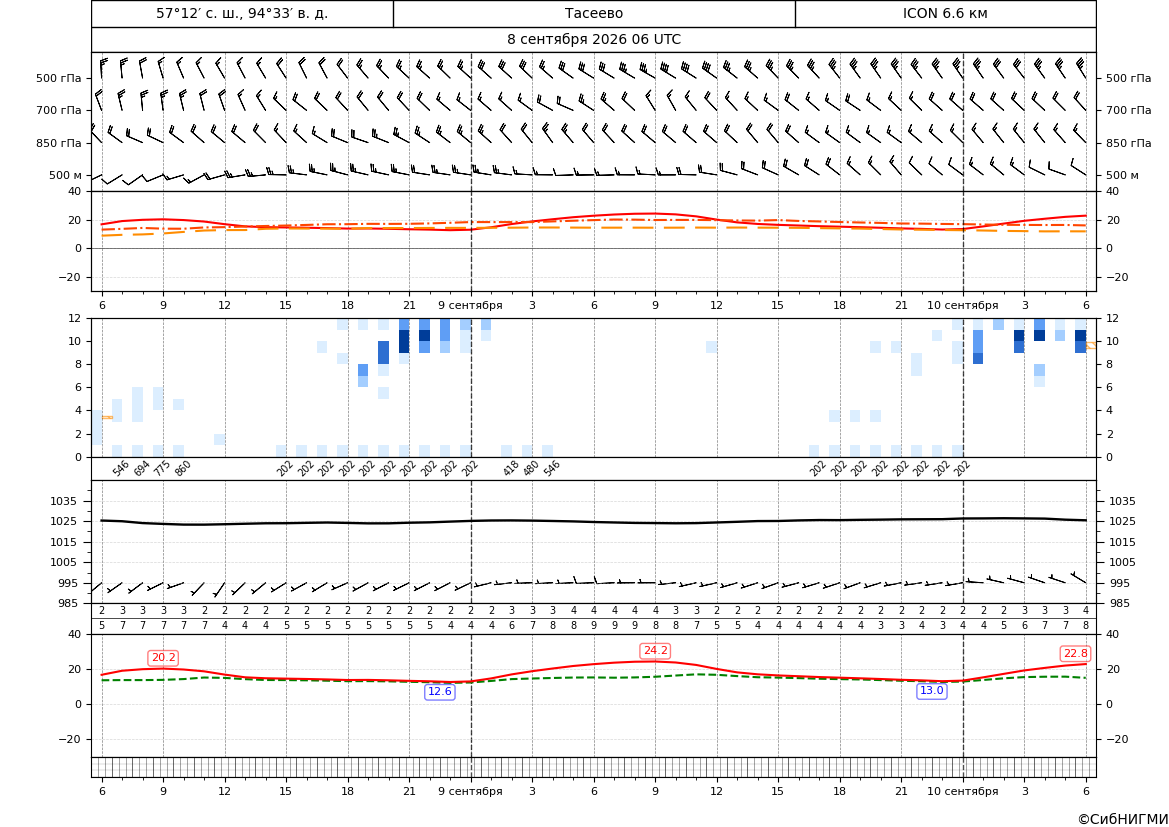Click the ©СибНИГМИ copyright text

click(x=1123, y=819)
